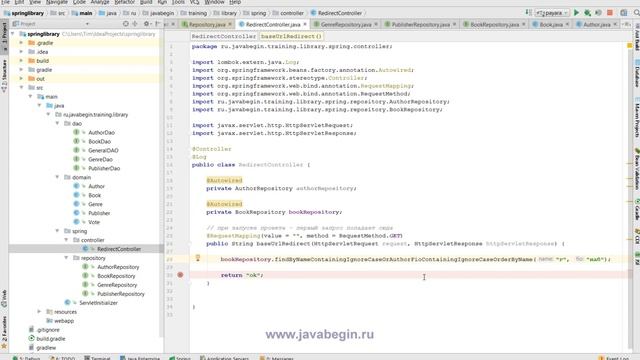
Task: Open the Terminal tool window button
Action: coord(97,358)
